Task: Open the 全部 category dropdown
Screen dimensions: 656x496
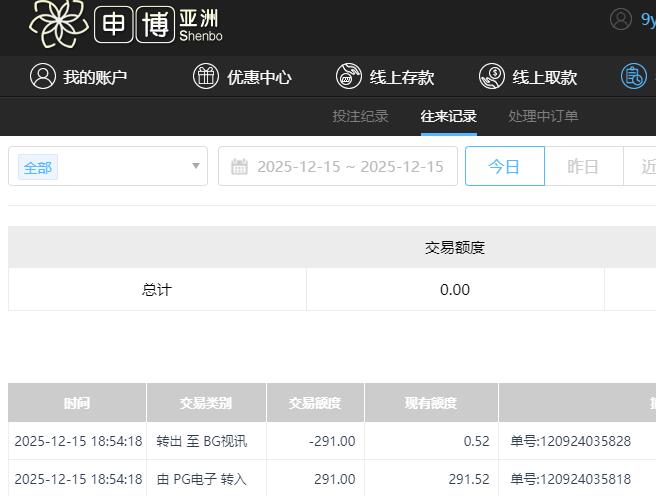Action: coord(108,167)
